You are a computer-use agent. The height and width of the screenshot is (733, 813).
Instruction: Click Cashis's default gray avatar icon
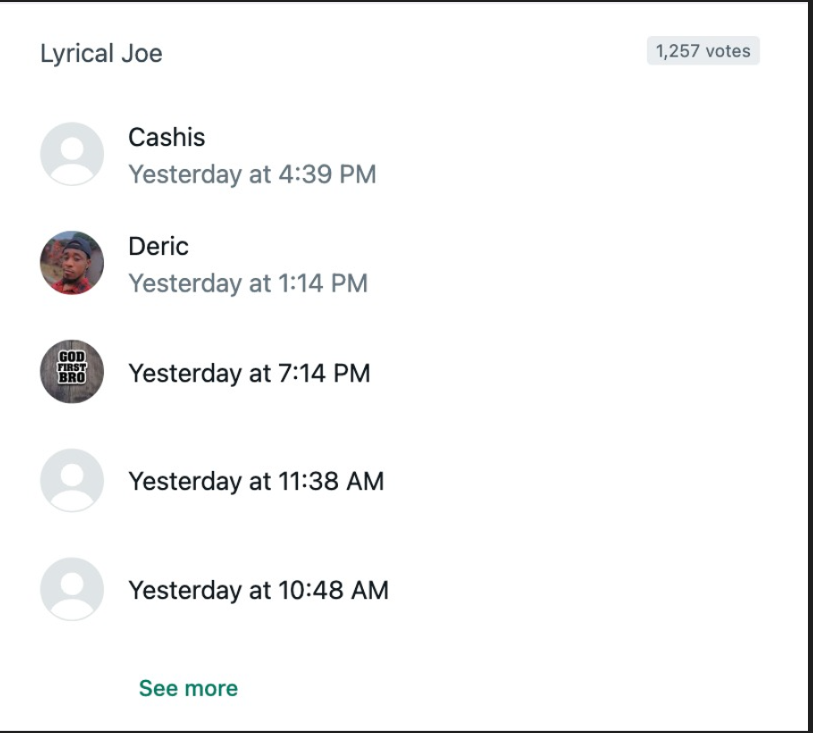(x=72, y=154)
